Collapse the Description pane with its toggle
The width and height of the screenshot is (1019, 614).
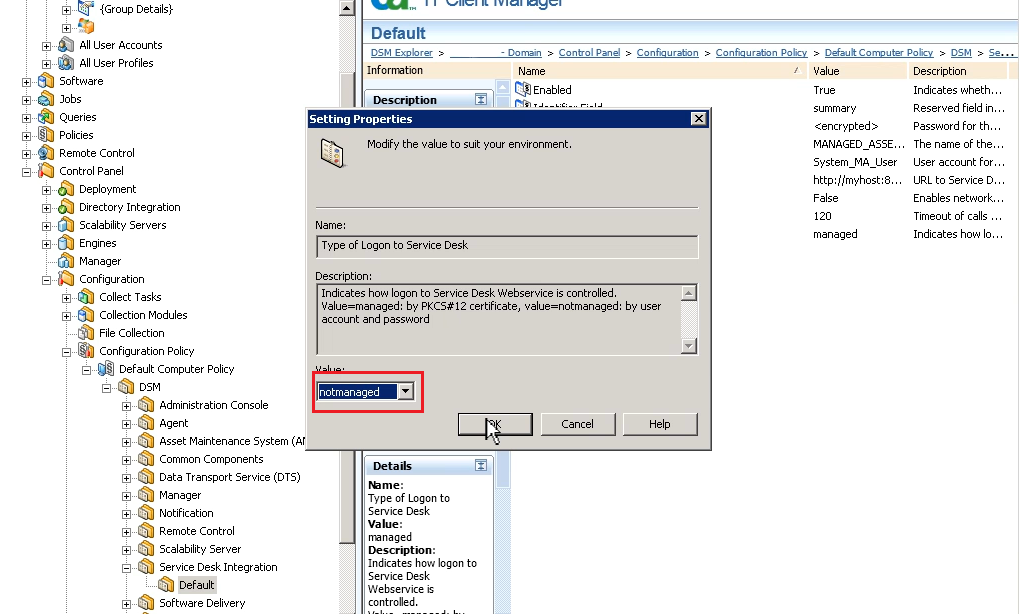pyautogui.click(x=481, y=99)
